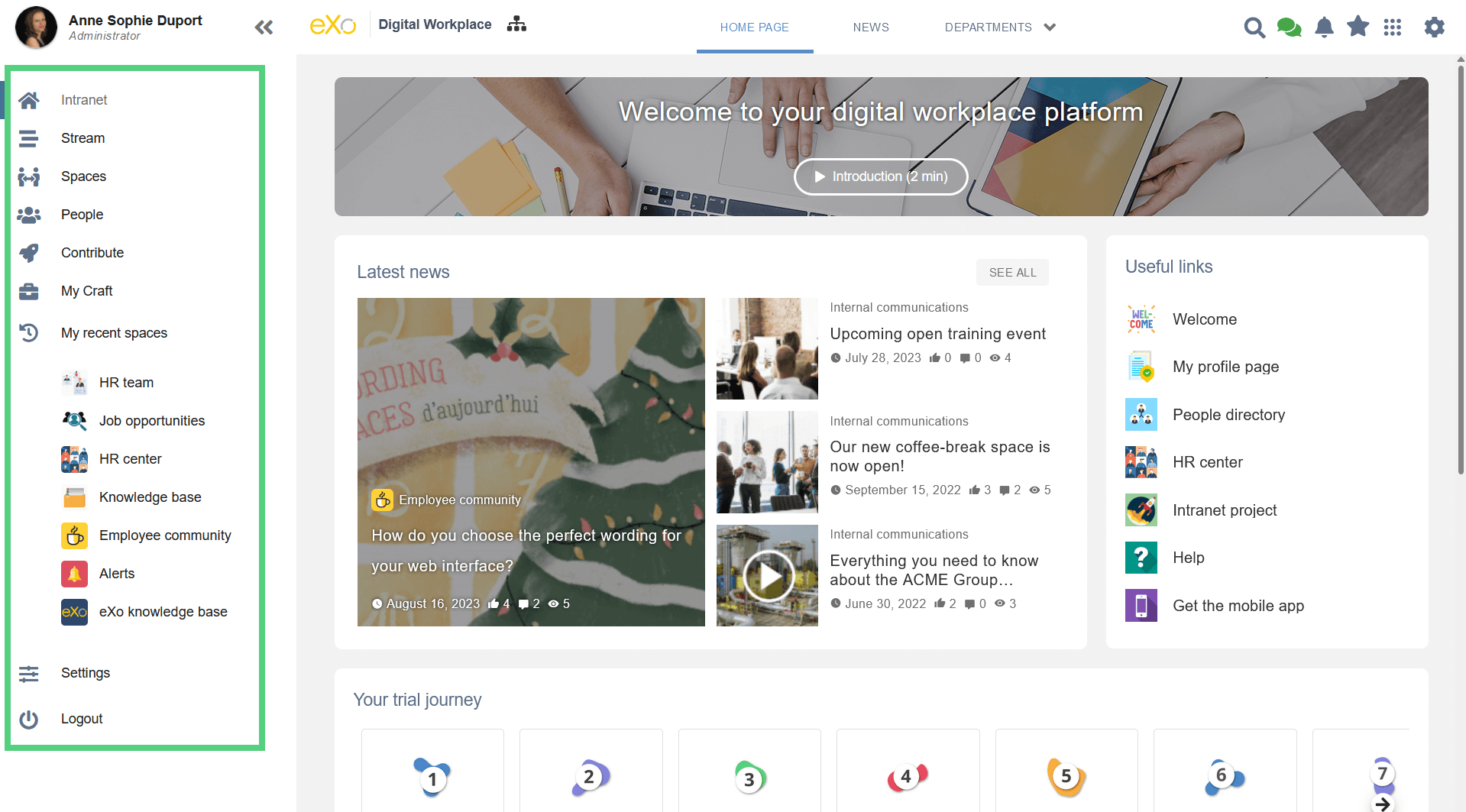Image resolution: width=1466 pixels, height=812 pixels.
Task: Click the Spaces icon in sidebar
Action: pos(29,176)
